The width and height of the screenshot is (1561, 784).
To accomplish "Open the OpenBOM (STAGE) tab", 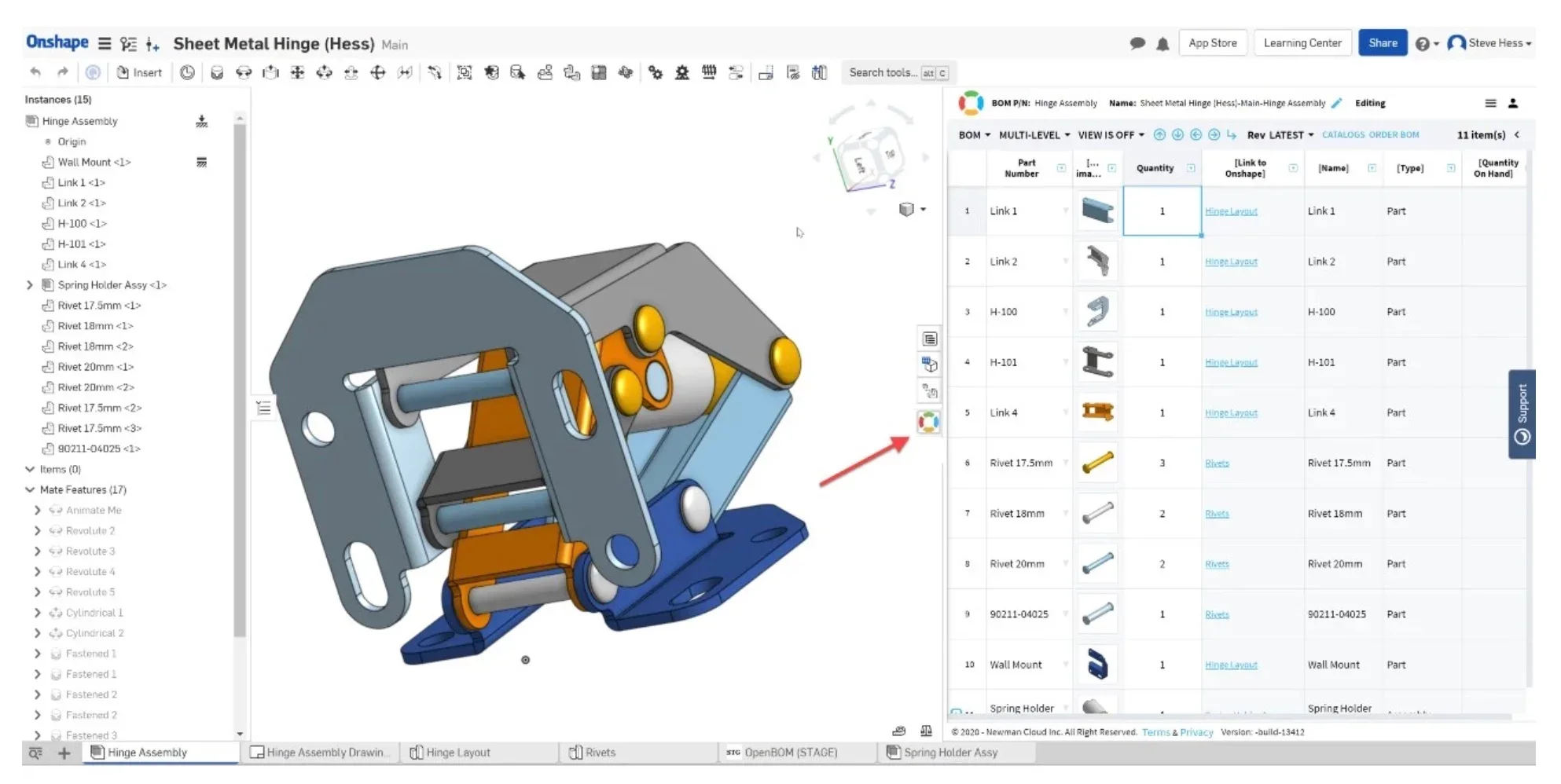I will coord(790,753).
